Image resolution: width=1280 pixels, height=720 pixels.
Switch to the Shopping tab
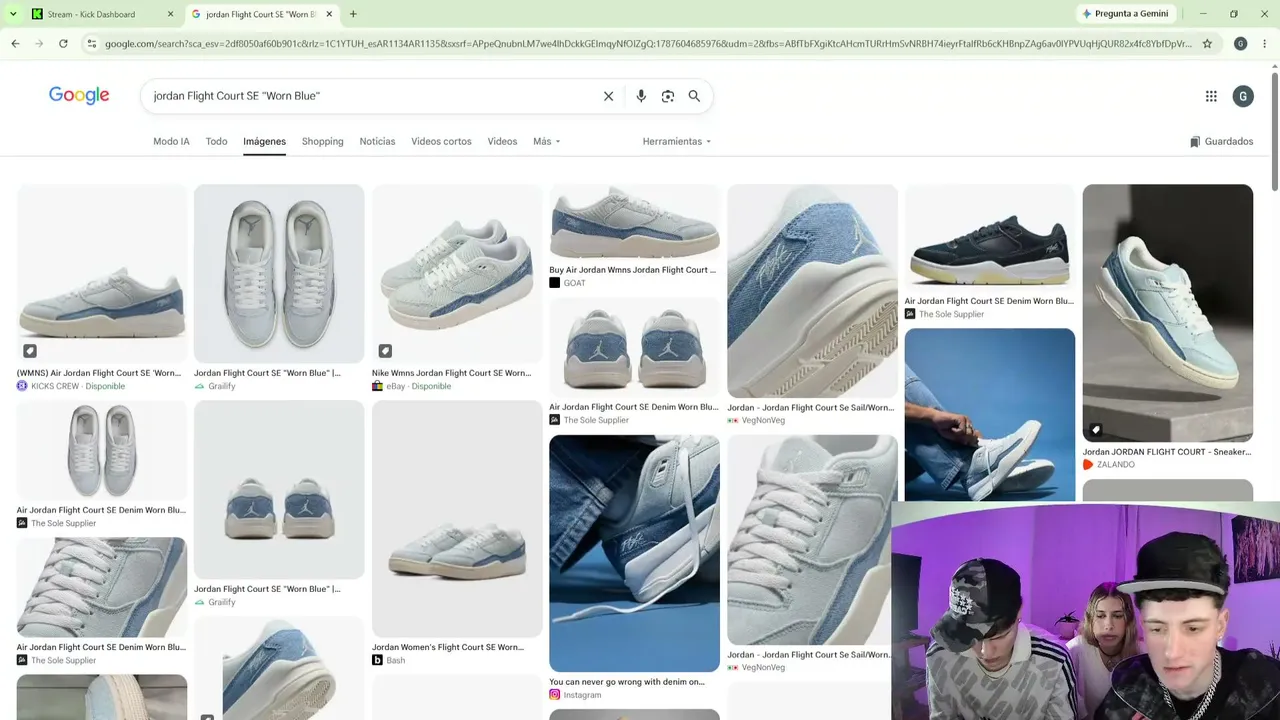click(x=322, y=142)
